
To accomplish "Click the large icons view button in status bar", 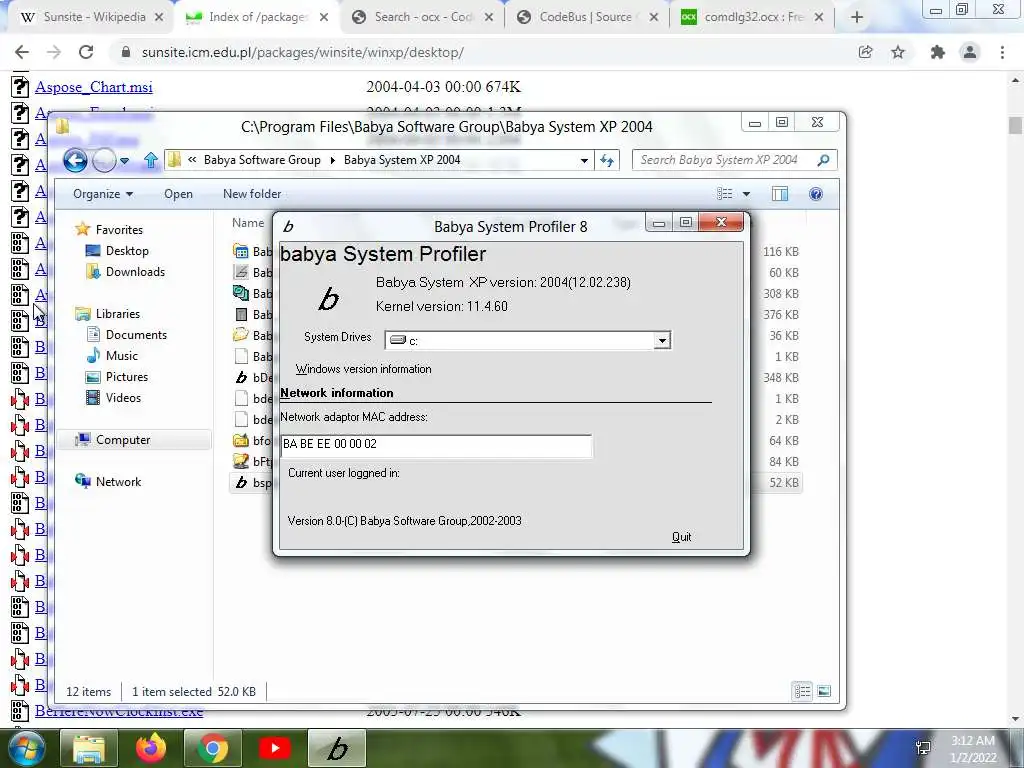I will click(824, 691).
